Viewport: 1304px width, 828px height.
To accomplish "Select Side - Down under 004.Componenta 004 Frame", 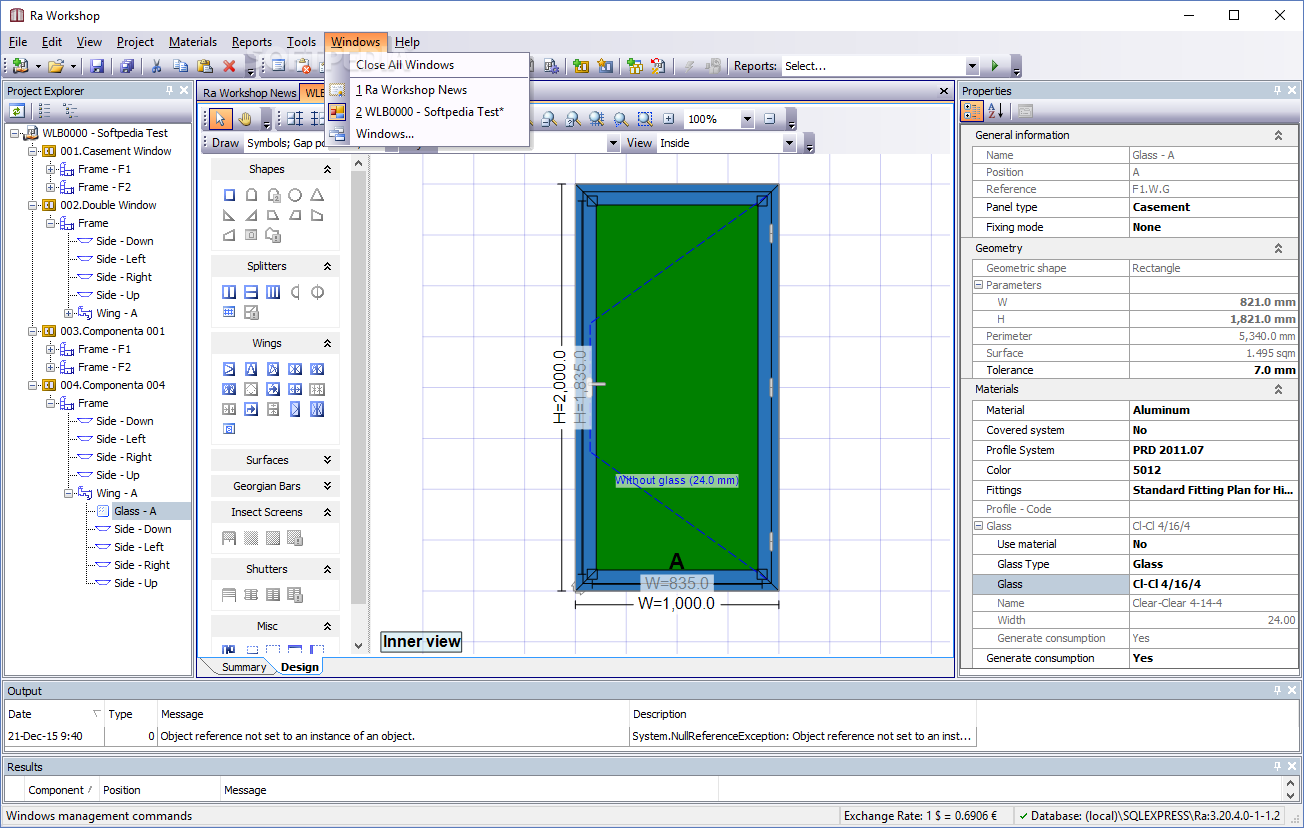I will (125, 421).
